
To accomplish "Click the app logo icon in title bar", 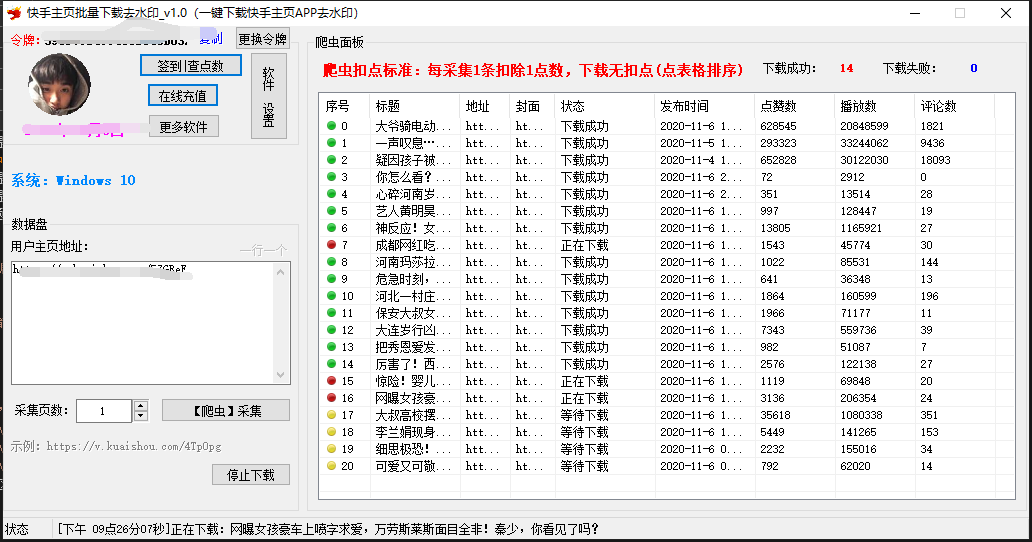I will (x=14, y=13).
